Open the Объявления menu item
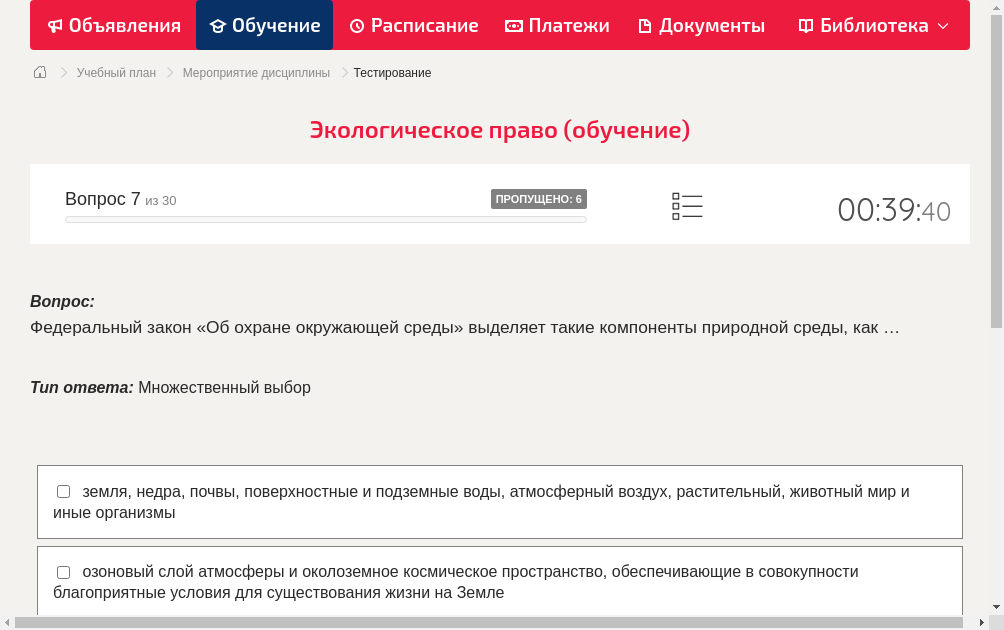The image size is (1004, 630). click(x=113, y=25)
